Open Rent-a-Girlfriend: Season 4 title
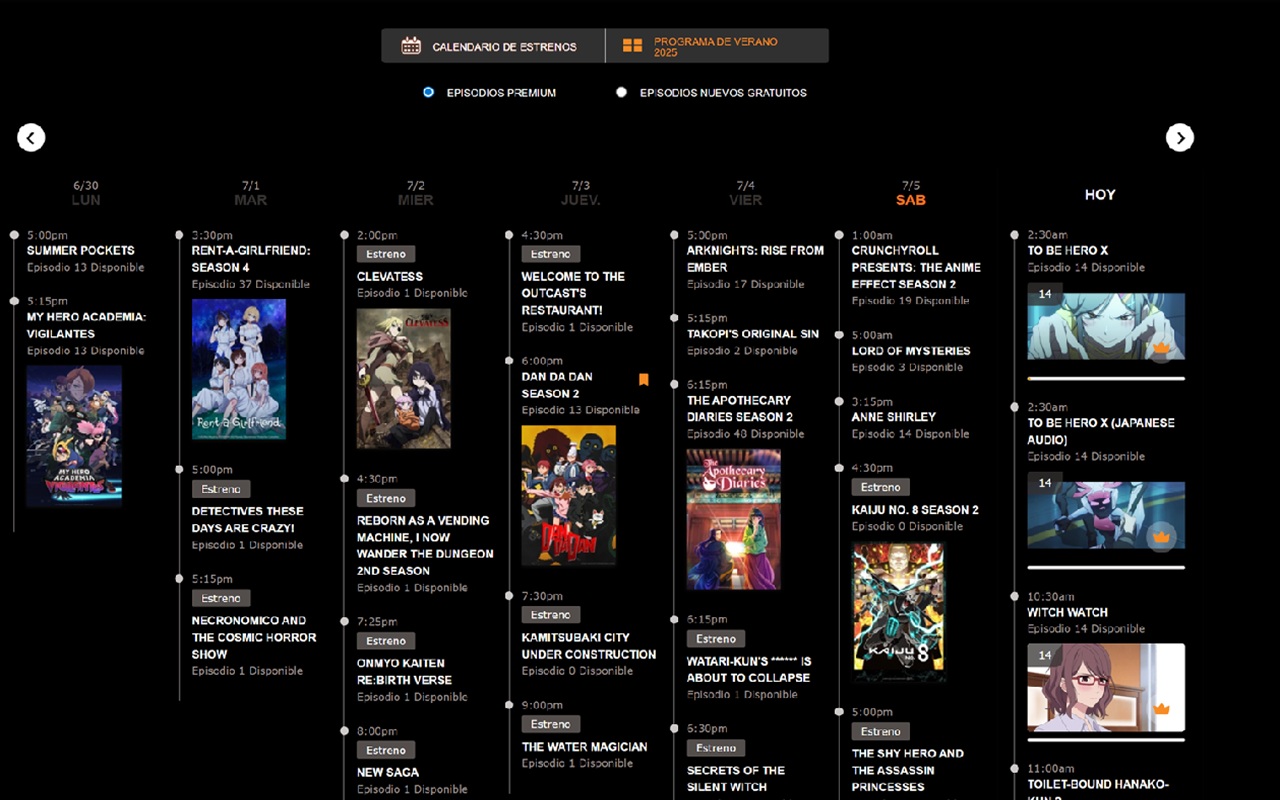 pos(251,259)
